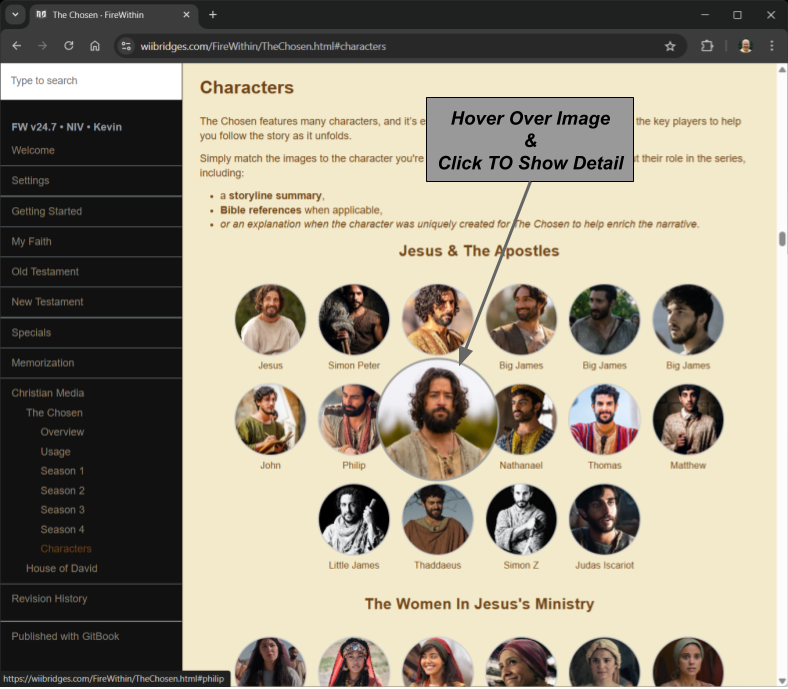This screenshot has height=689, width=788.
Task: Reload the current page
Action: point(69,46)
